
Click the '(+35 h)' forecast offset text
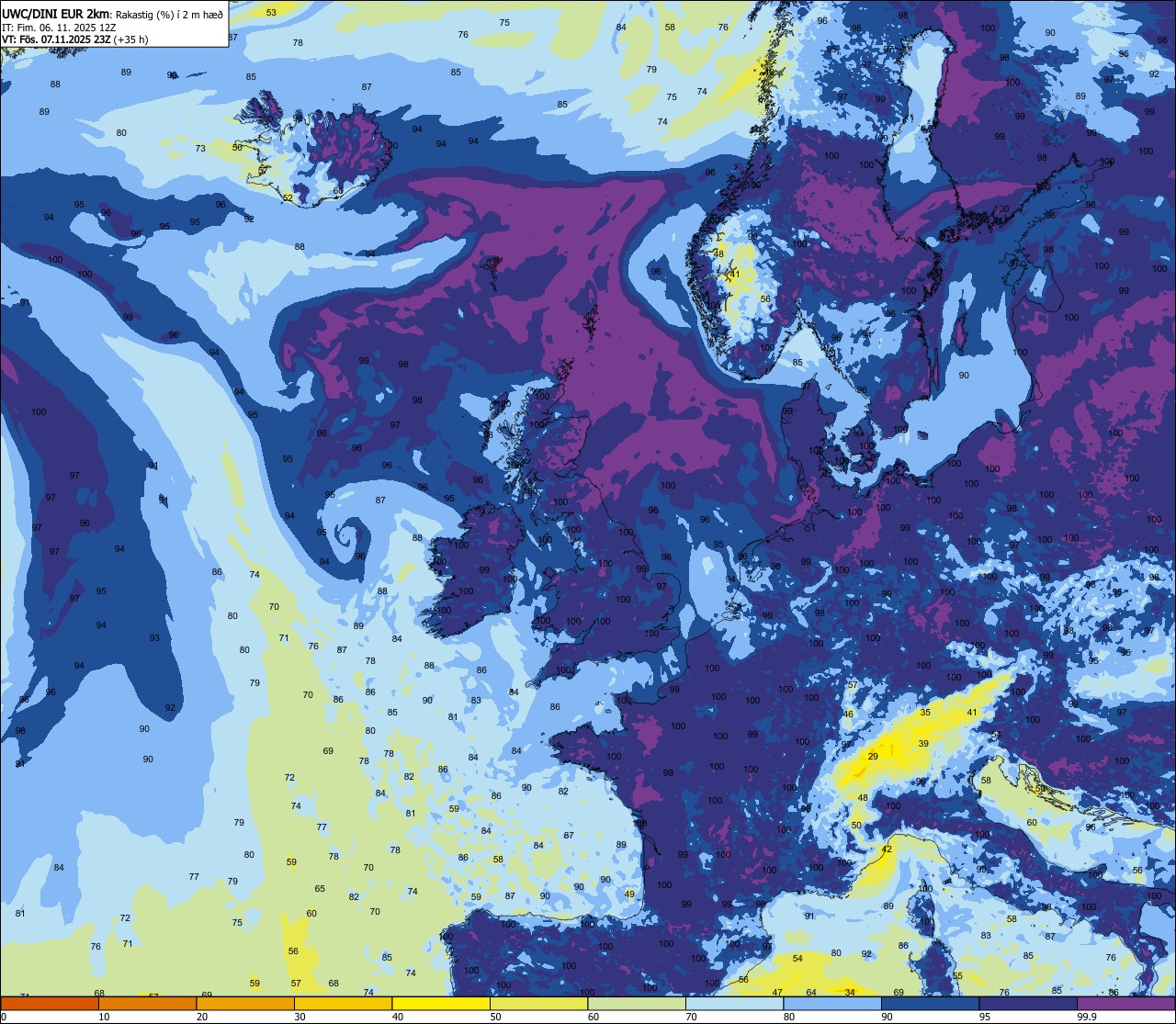pos(129,40)
